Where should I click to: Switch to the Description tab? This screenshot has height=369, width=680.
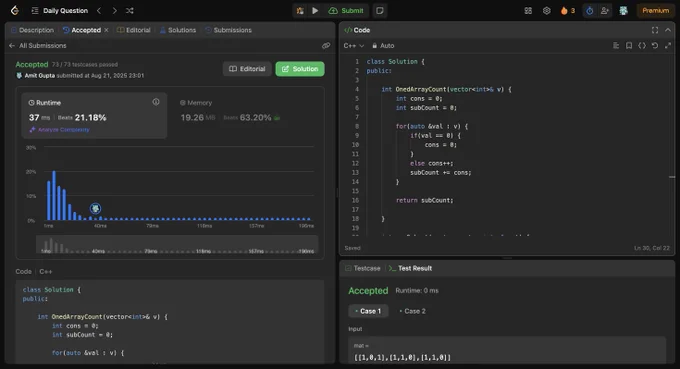point(32,30)
